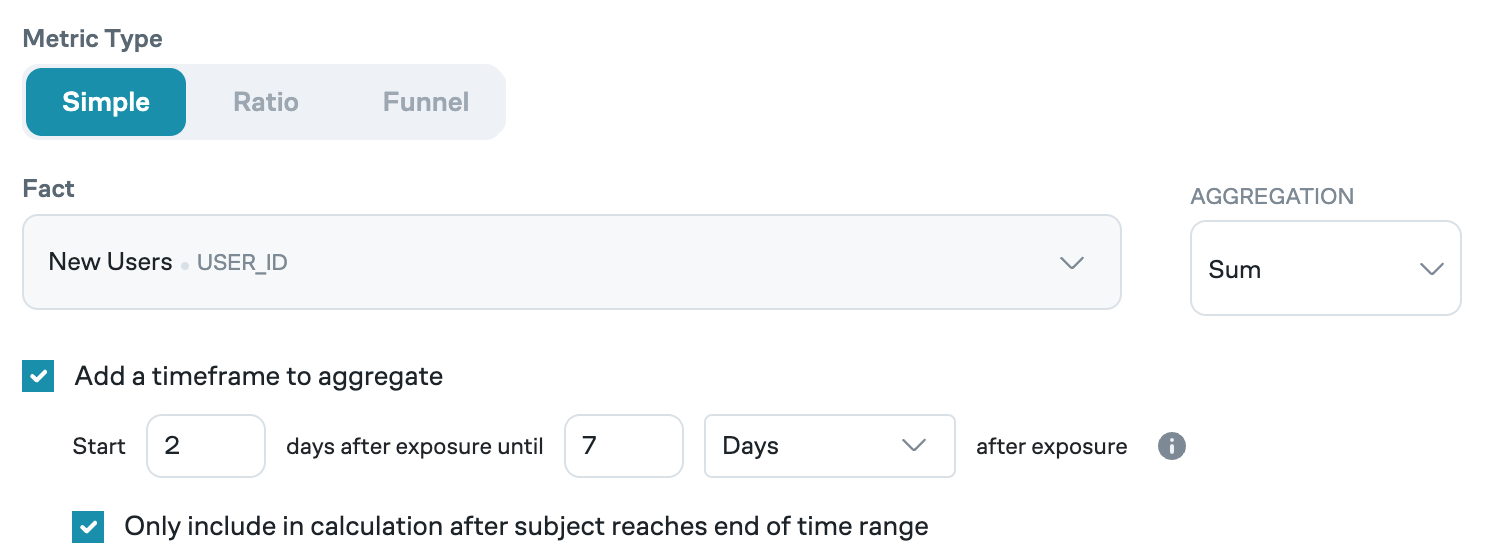Click the end value field showing 7
The image size is (1492, 560).
pos(624,446)
